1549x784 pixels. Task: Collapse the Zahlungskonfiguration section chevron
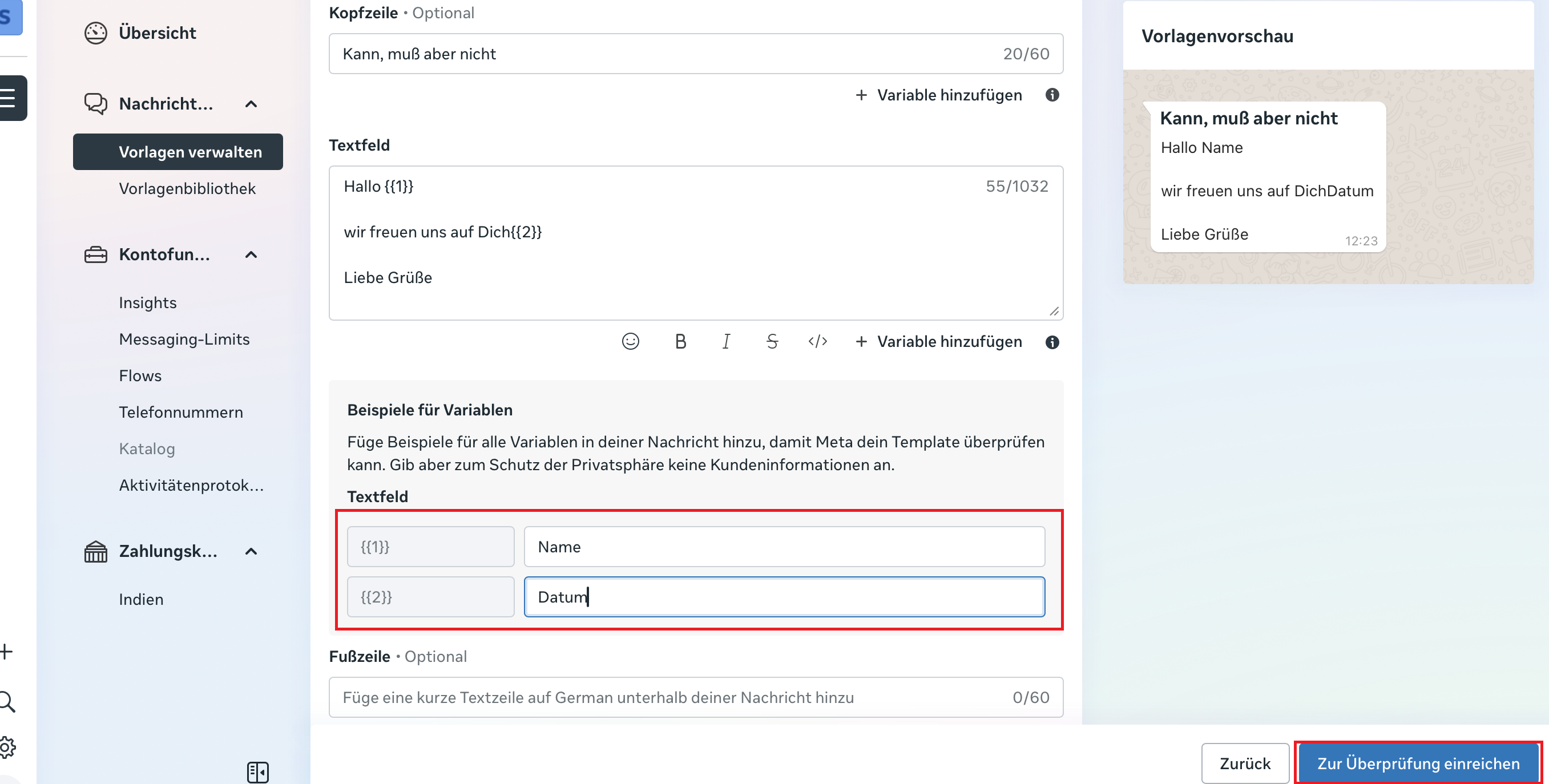(251, 551)
